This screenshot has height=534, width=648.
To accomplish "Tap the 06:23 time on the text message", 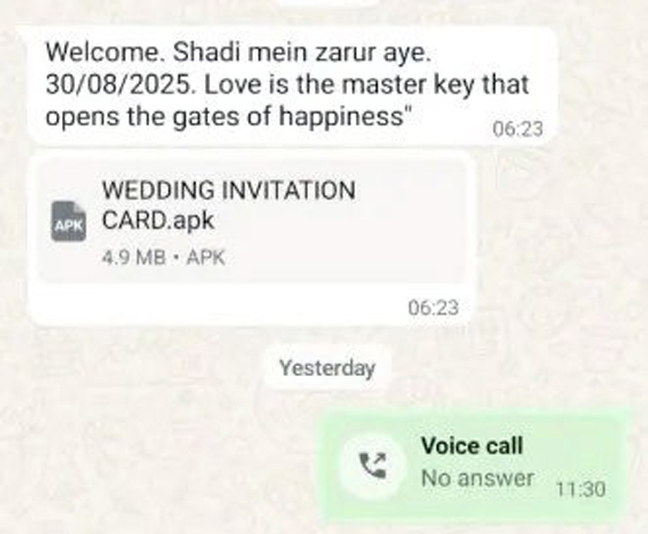I will pyautogui.click(x=518, y=129).
